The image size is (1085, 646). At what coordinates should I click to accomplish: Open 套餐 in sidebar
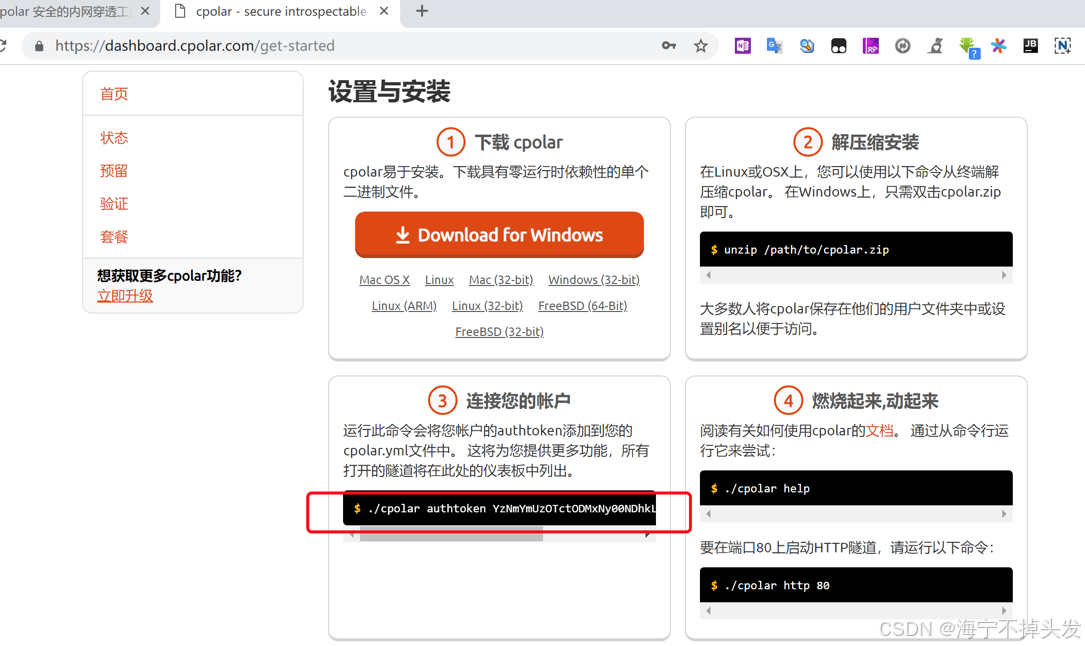(114, 237)
